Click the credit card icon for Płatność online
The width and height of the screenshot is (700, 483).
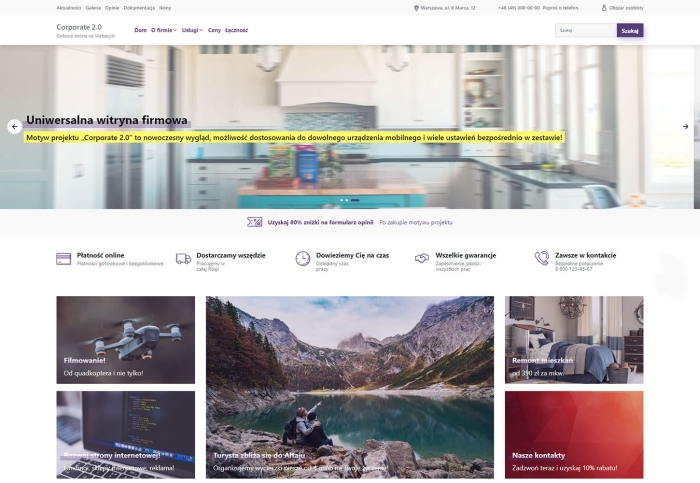pyautogui.click(x=63, y=258)
